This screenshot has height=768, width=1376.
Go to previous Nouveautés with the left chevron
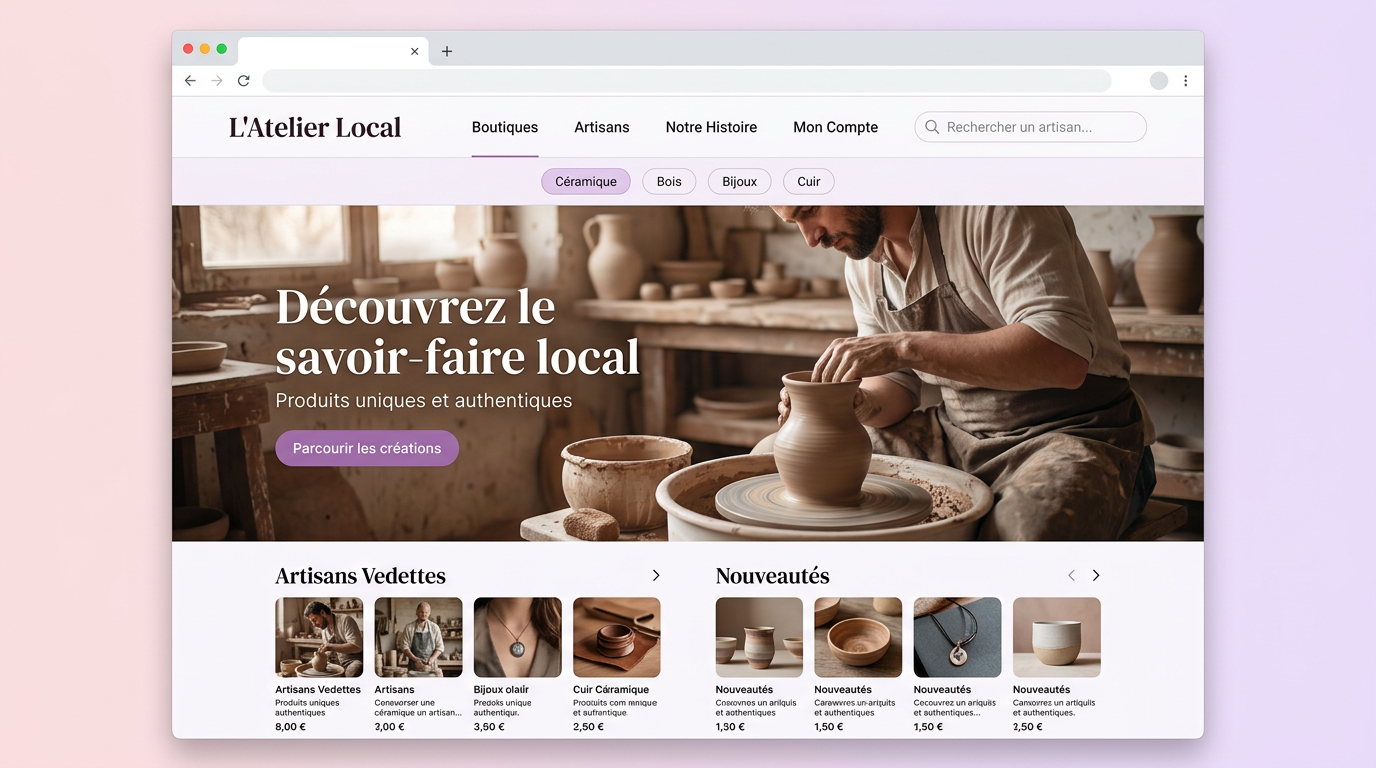click(1071, 575)
